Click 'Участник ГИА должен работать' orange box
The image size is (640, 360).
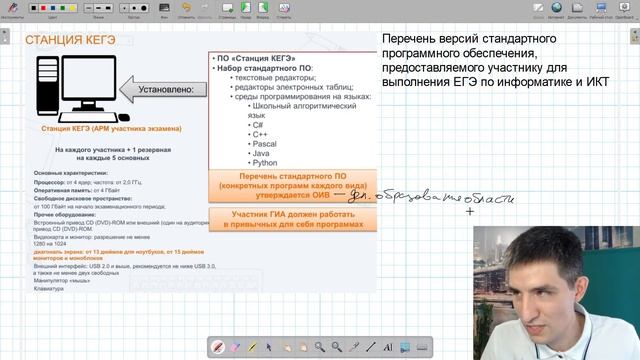click(x=293, y=220)
